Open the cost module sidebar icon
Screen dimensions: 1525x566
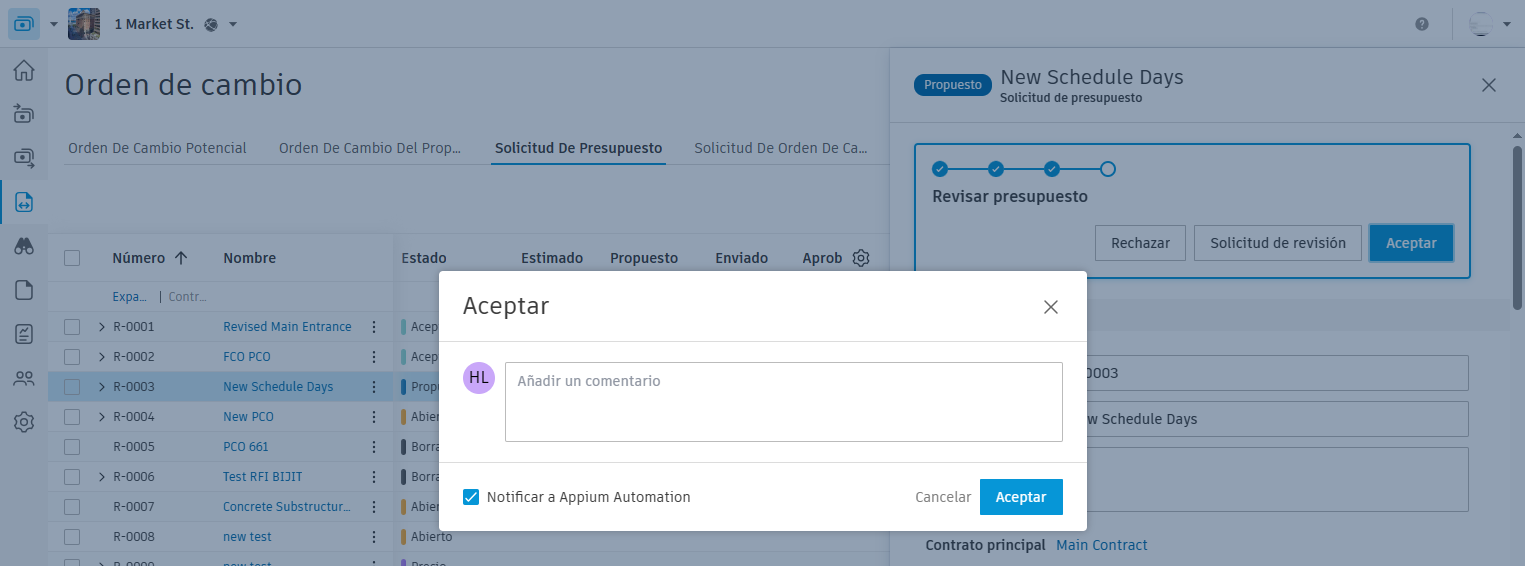[24, 158]
